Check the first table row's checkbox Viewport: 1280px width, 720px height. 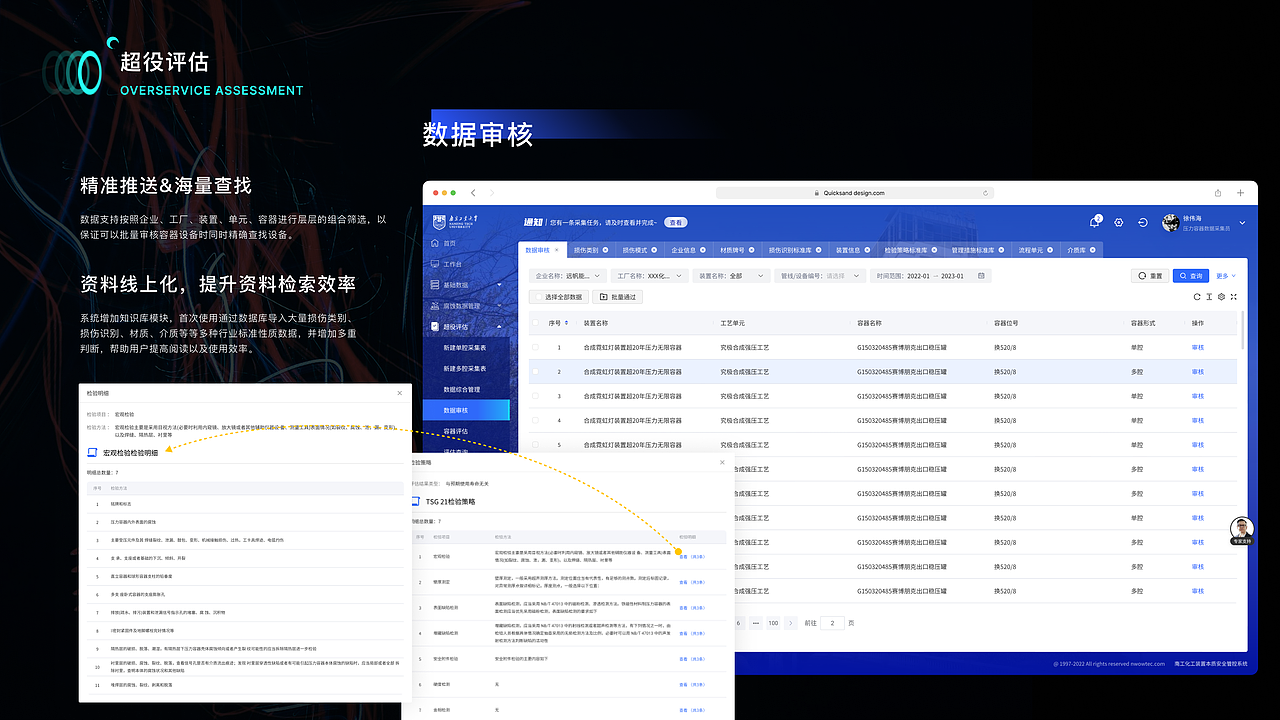coord(535,347)
